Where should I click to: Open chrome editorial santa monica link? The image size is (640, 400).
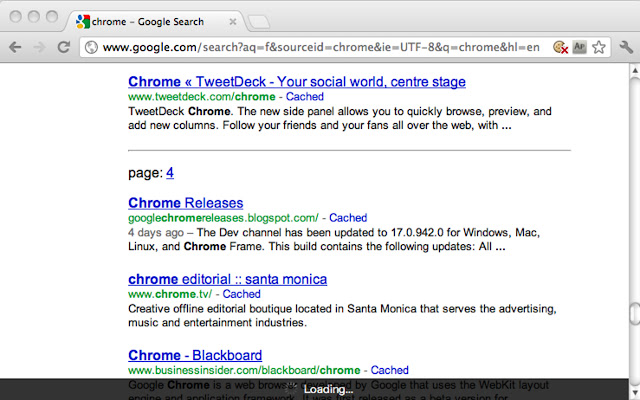[227, 279]
